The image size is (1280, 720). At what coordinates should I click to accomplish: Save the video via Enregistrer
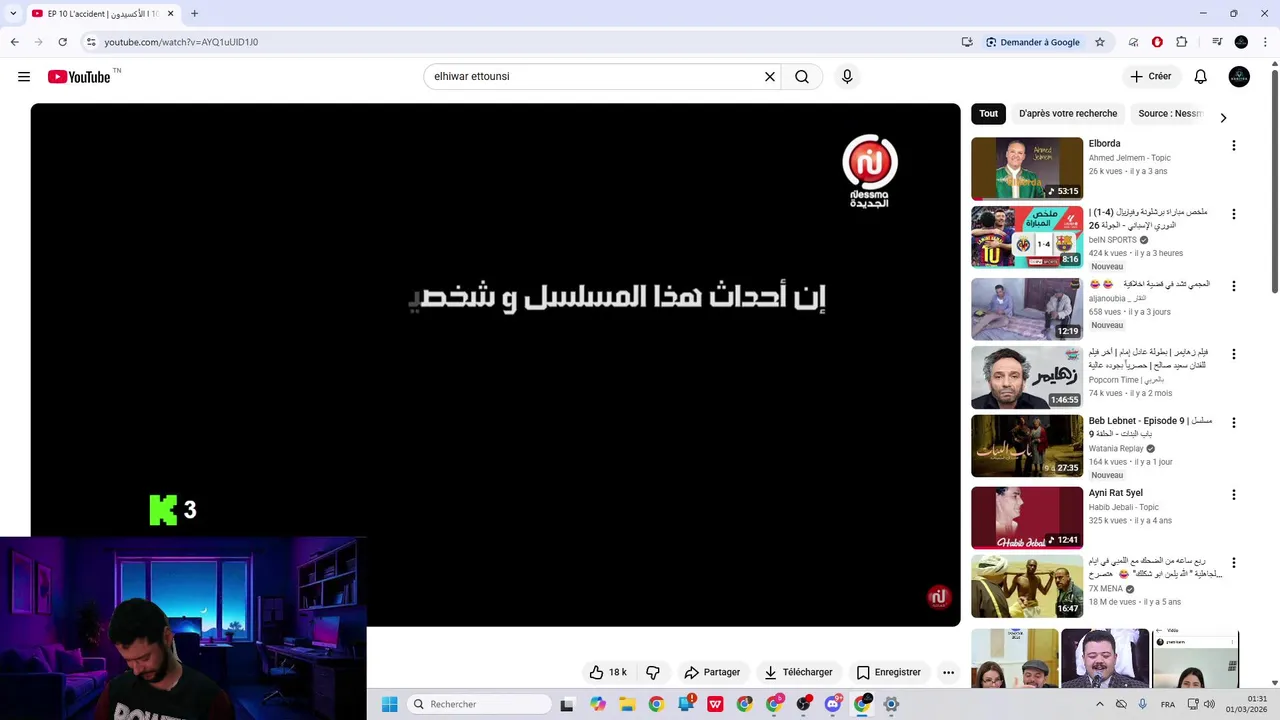888,672
